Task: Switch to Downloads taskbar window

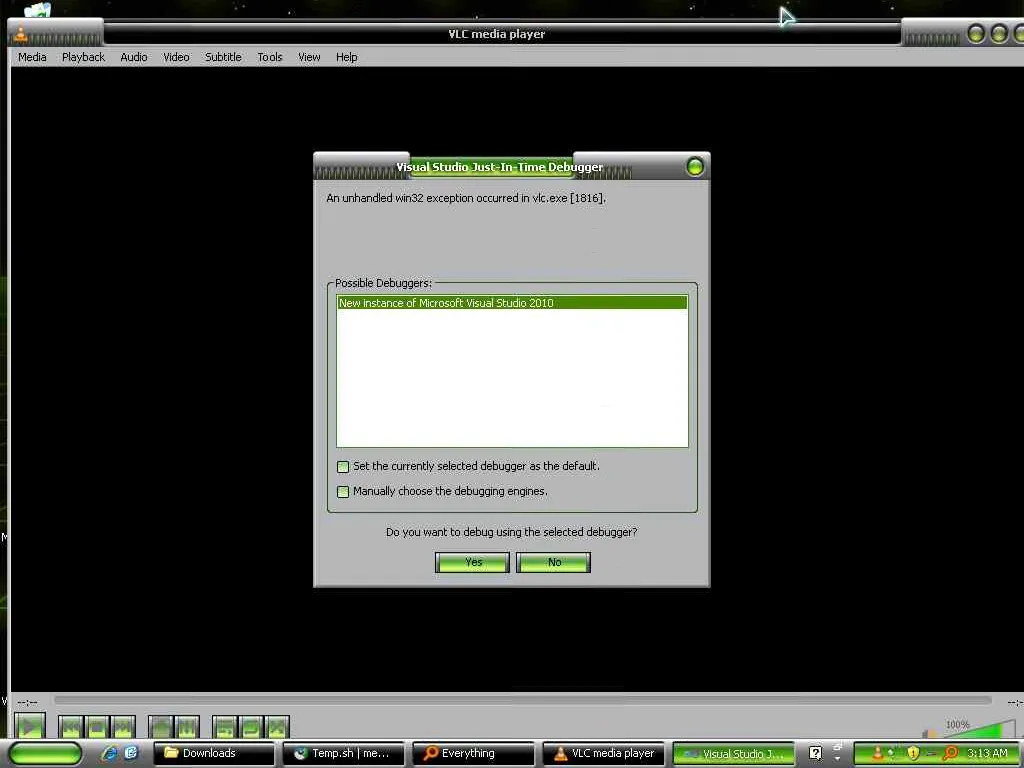Action: point(214,754)
